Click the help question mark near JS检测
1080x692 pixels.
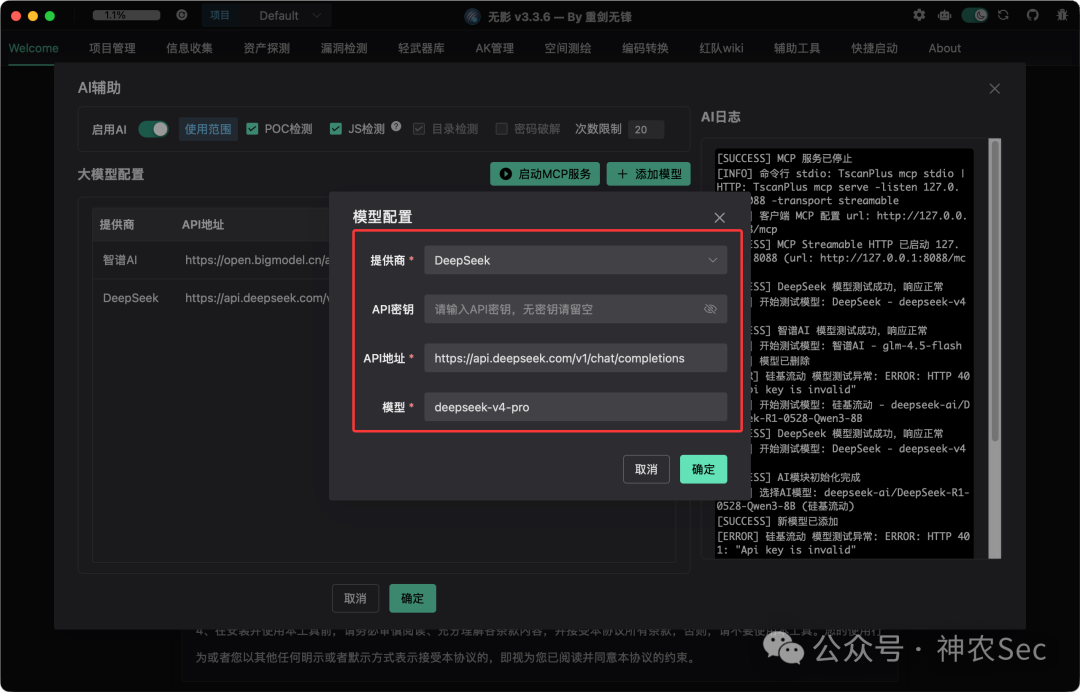(x=396, y=126)
